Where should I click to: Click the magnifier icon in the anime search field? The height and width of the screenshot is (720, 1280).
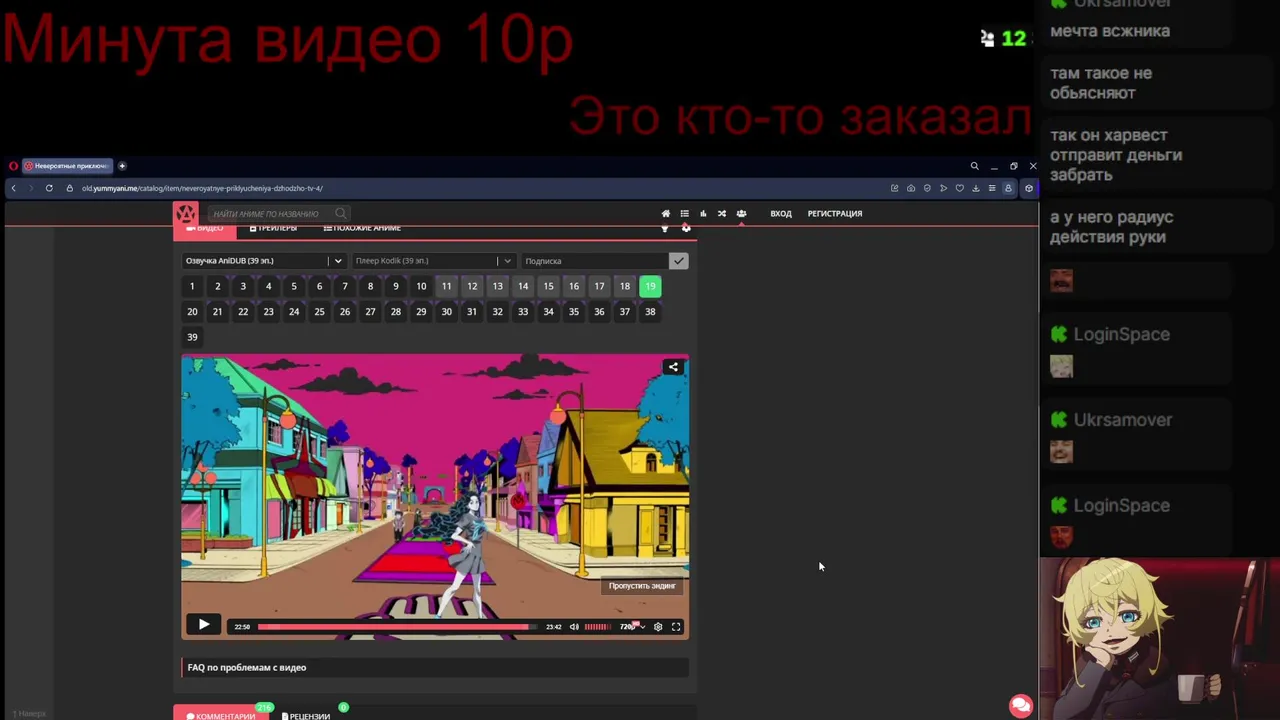point(341,213)
